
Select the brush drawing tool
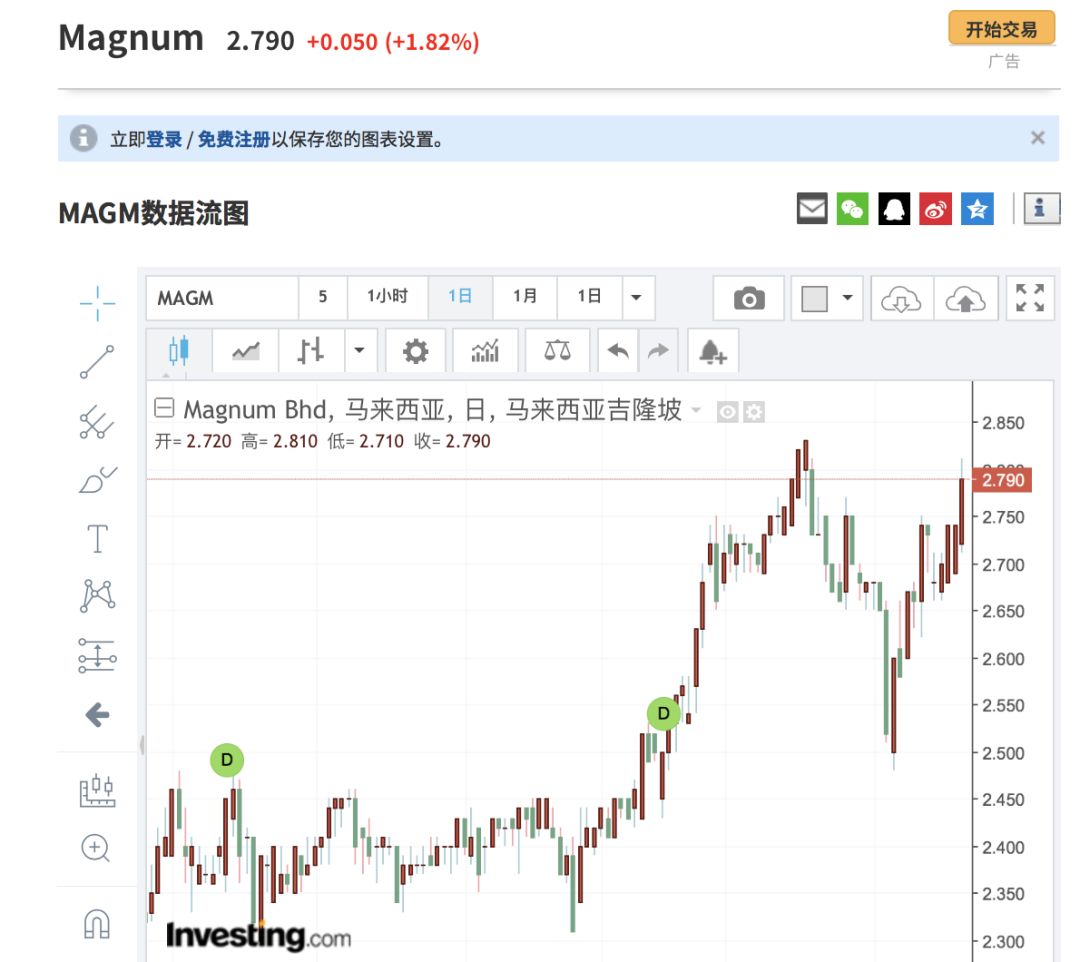coord(97,480)
